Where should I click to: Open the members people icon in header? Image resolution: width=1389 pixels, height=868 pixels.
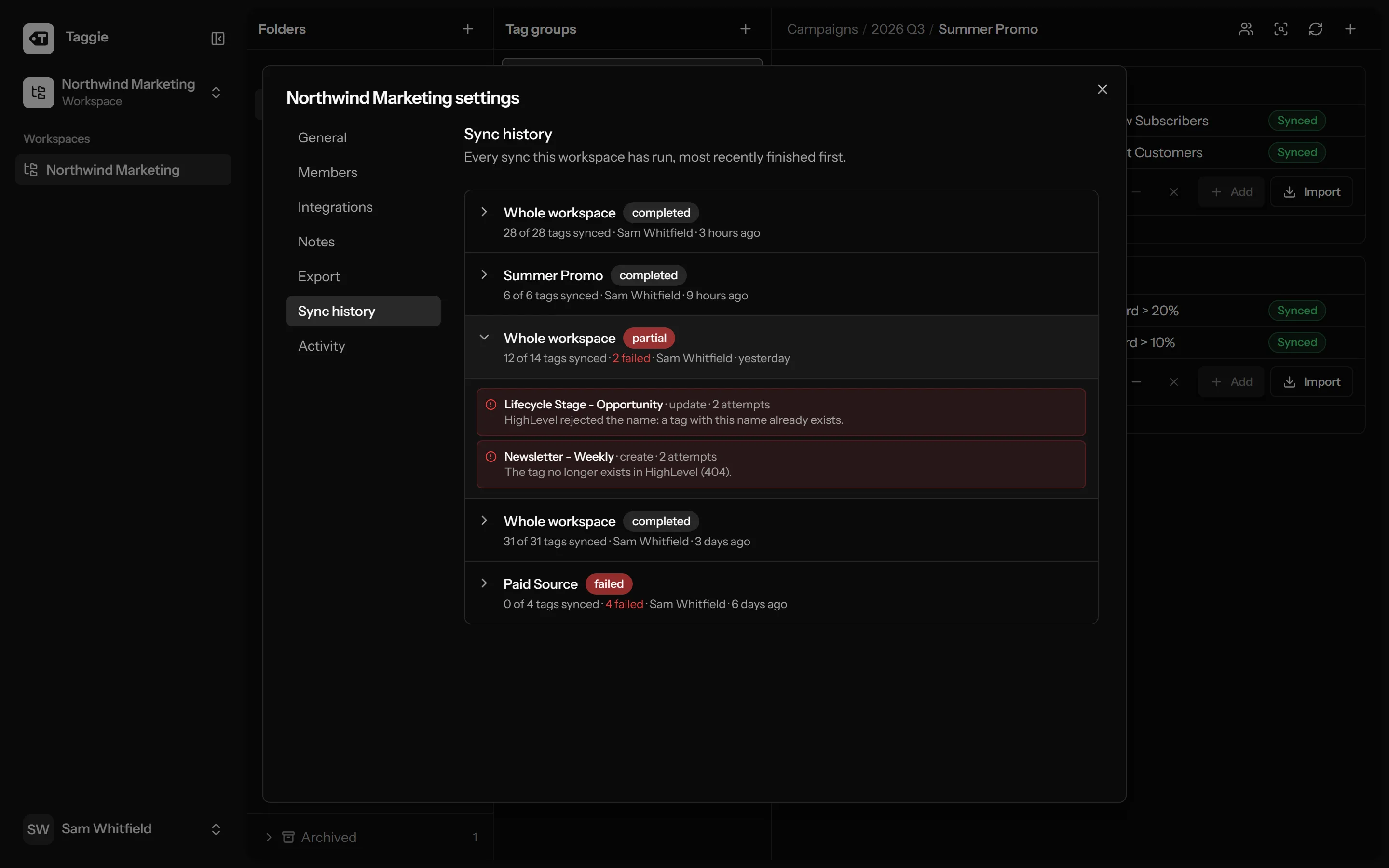[1246, 29]
